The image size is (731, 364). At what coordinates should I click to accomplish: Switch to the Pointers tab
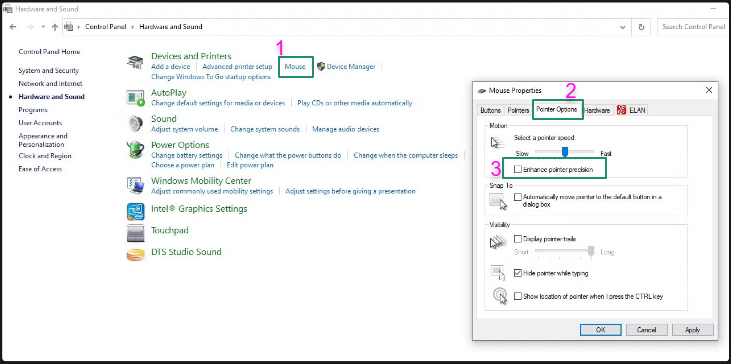(x=518, y=110)
